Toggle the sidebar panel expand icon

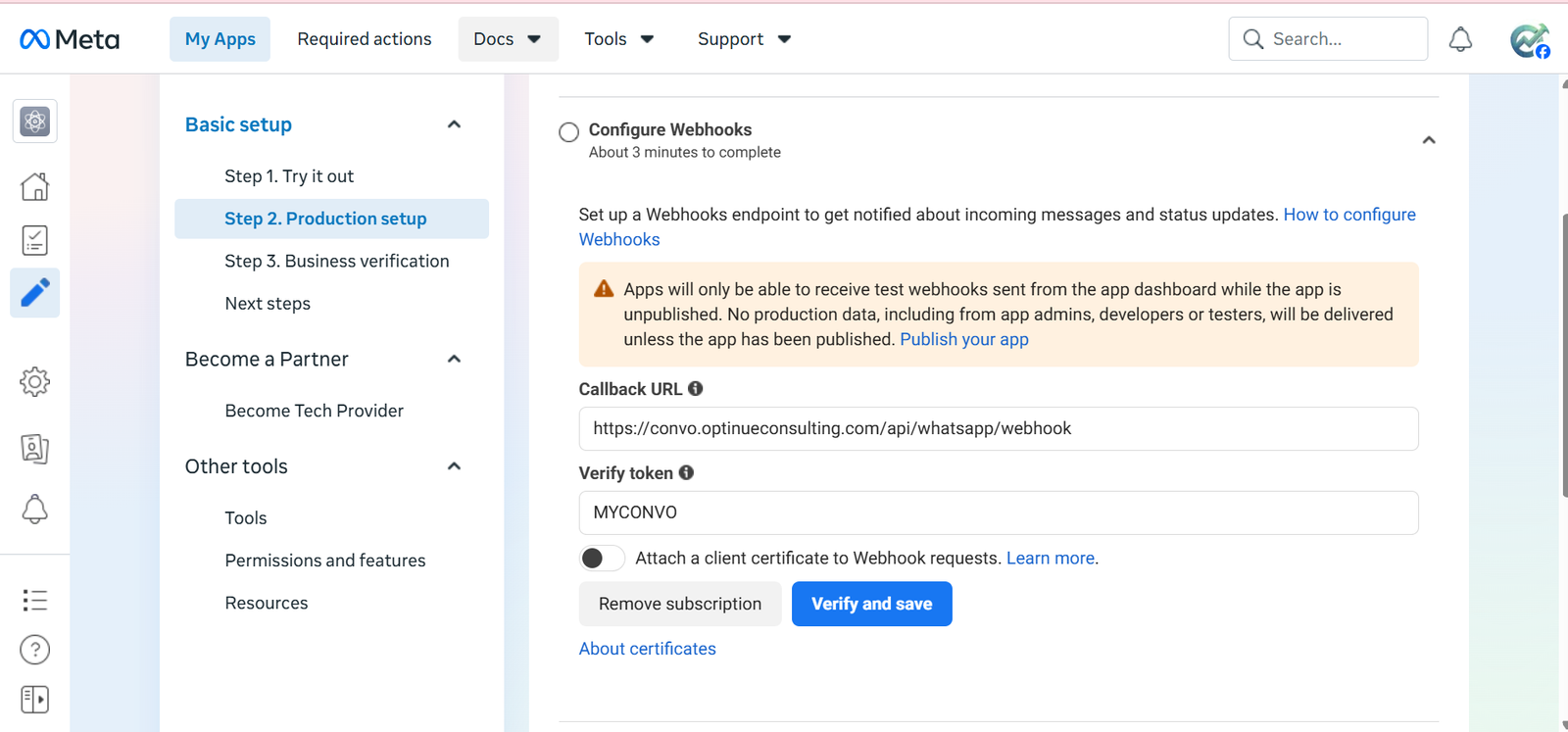click(35, 700)
